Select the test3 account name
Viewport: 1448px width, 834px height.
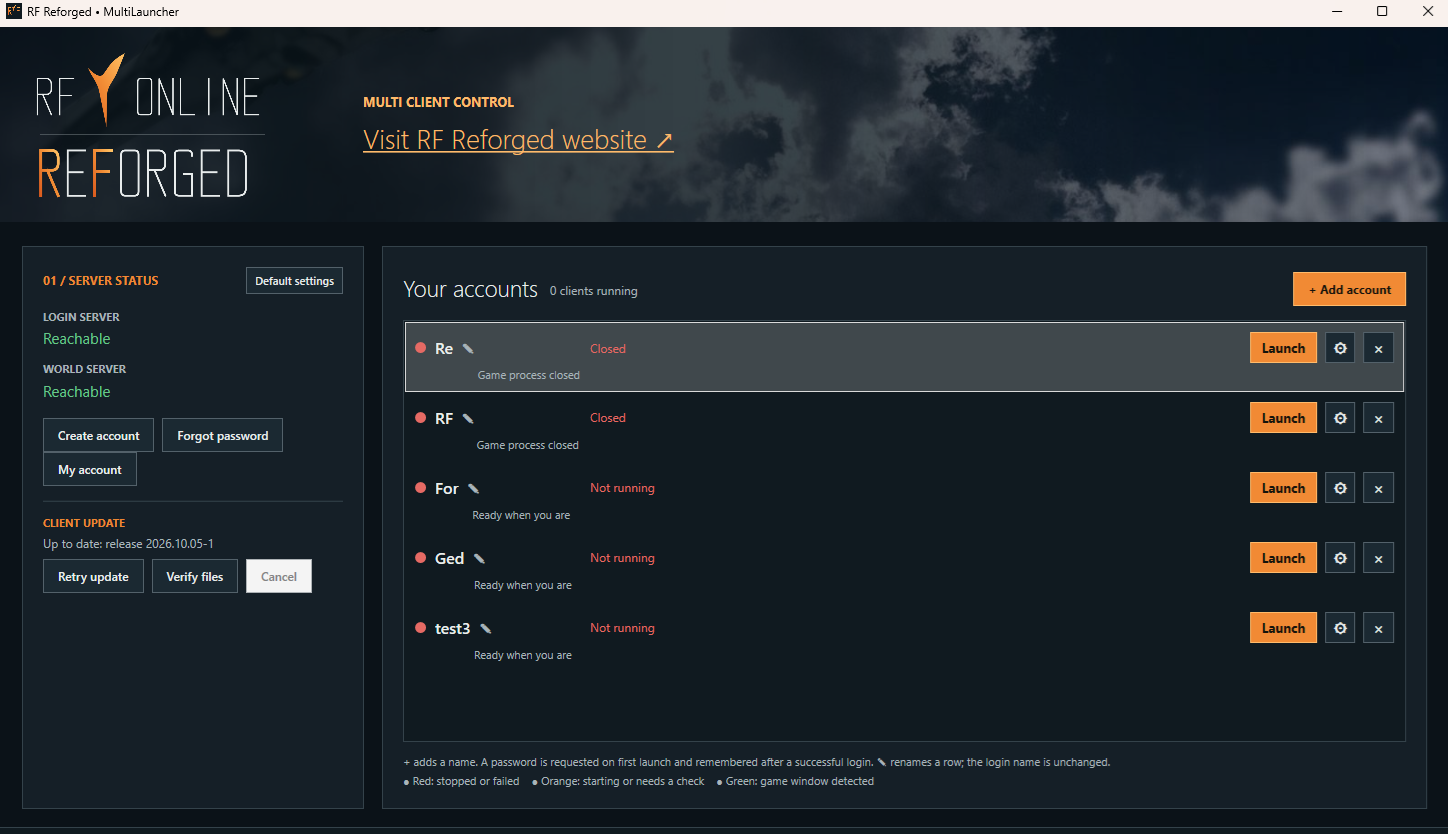(x=452, y=629)
